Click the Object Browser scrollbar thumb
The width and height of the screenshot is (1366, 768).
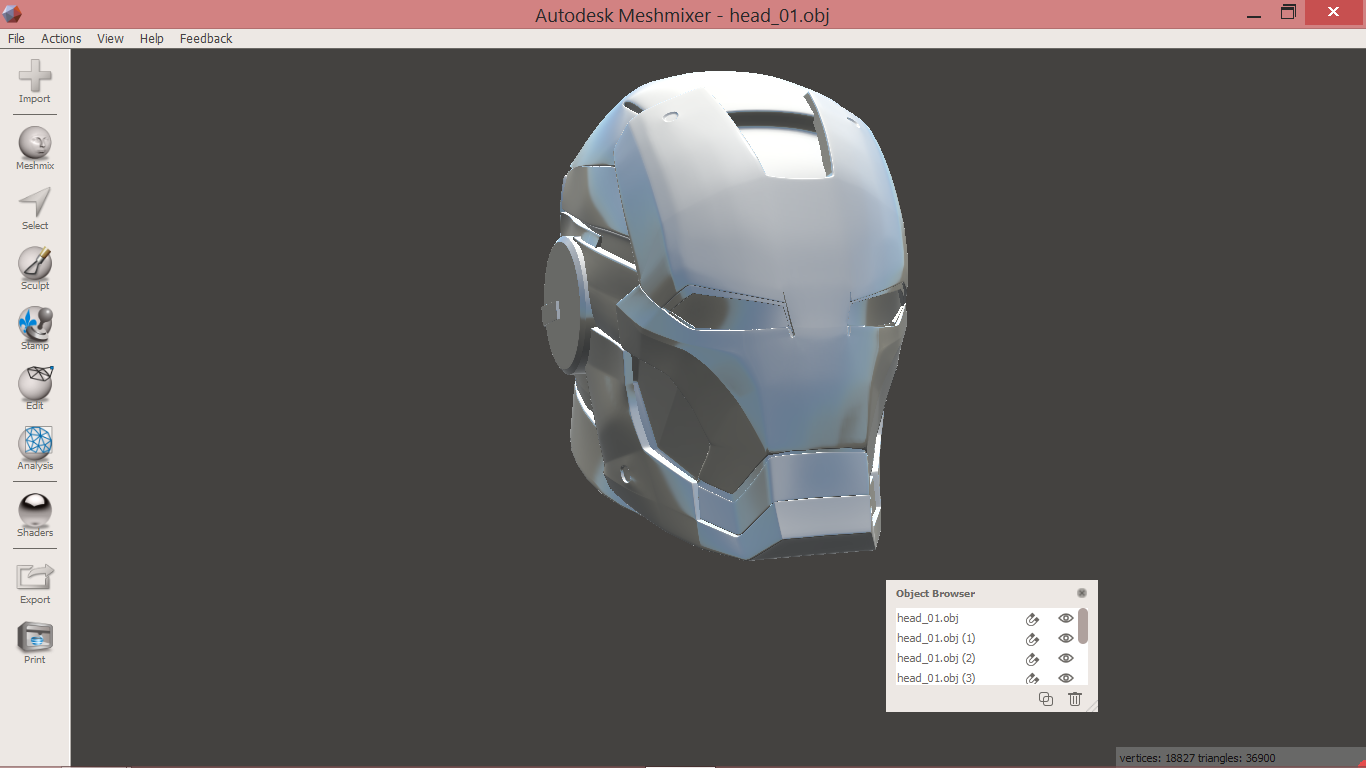click(x=1083, y=626)
